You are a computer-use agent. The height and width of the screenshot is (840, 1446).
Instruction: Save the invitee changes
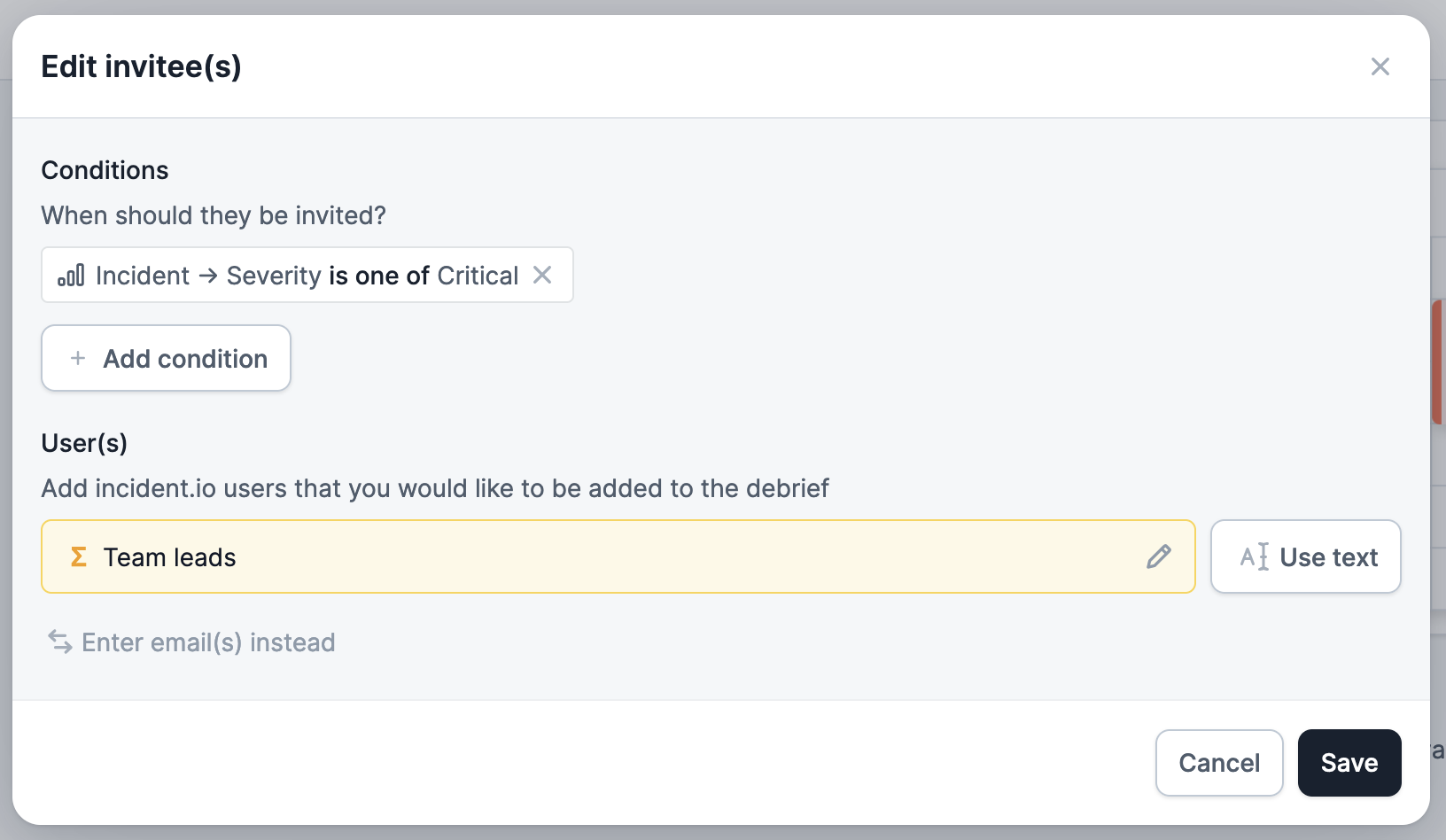coord(1349,763)
